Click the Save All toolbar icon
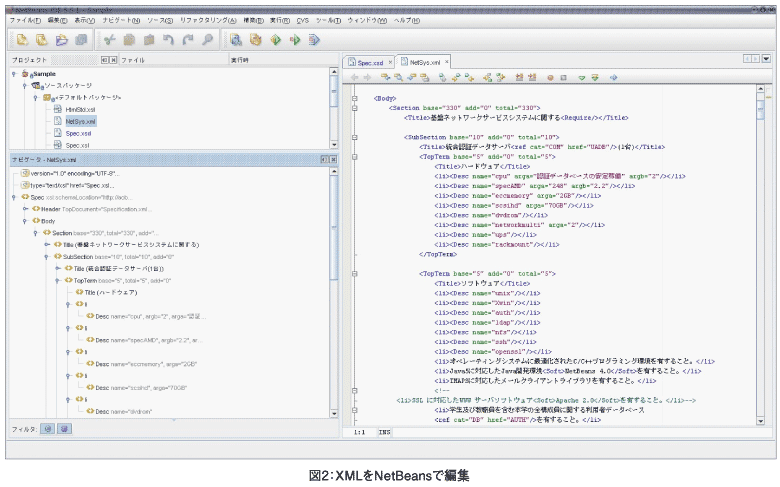 point(82,39)
